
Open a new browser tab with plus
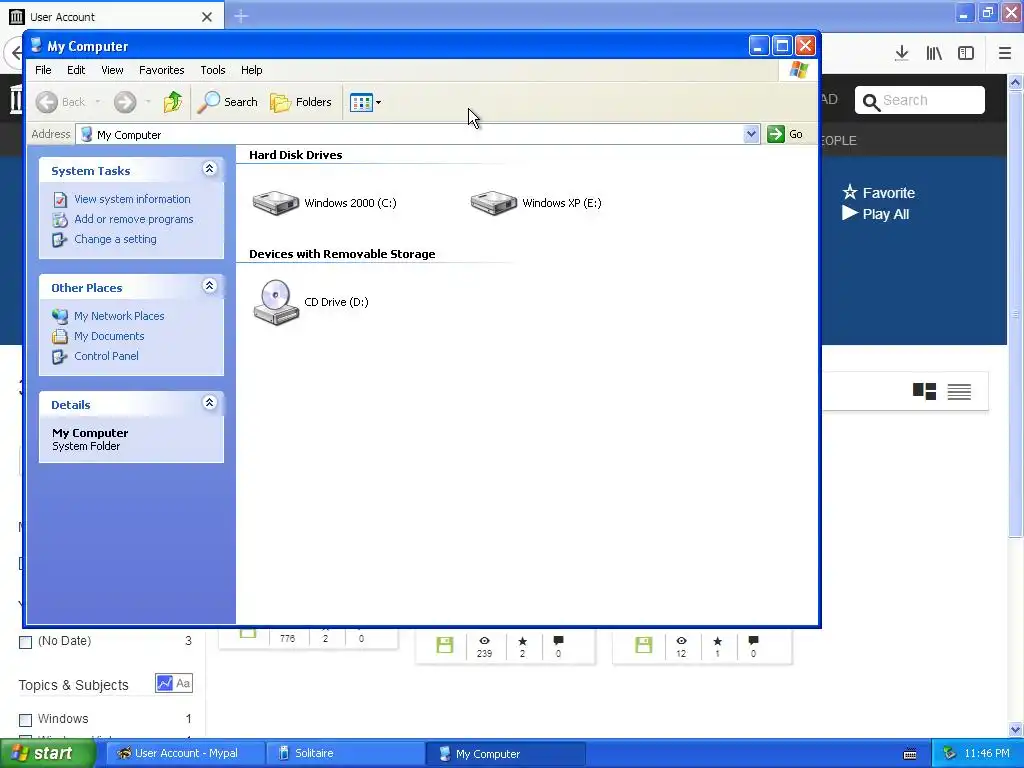[241, 16]
